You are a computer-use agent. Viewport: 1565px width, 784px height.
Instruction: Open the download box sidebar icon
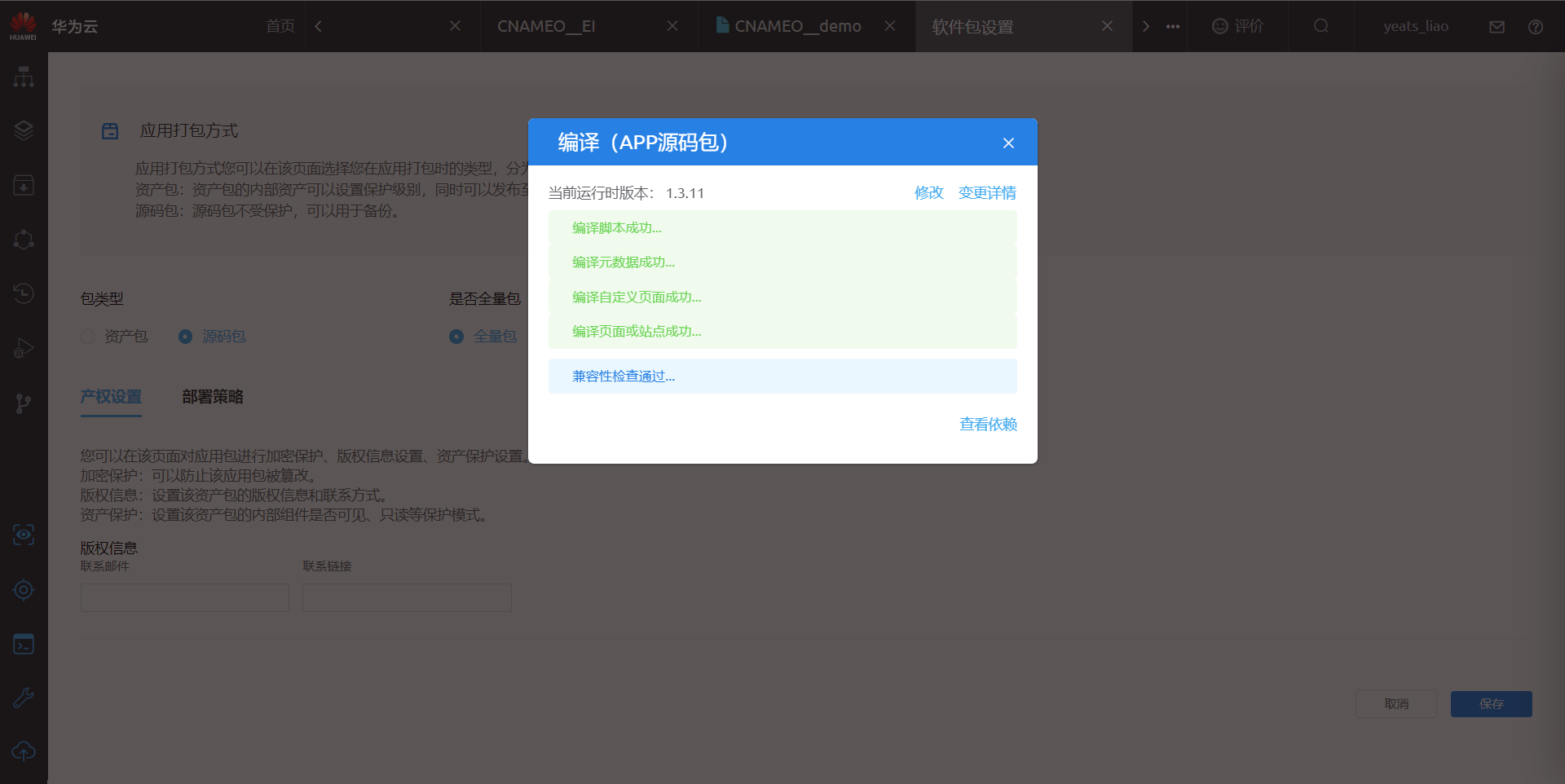24,185
